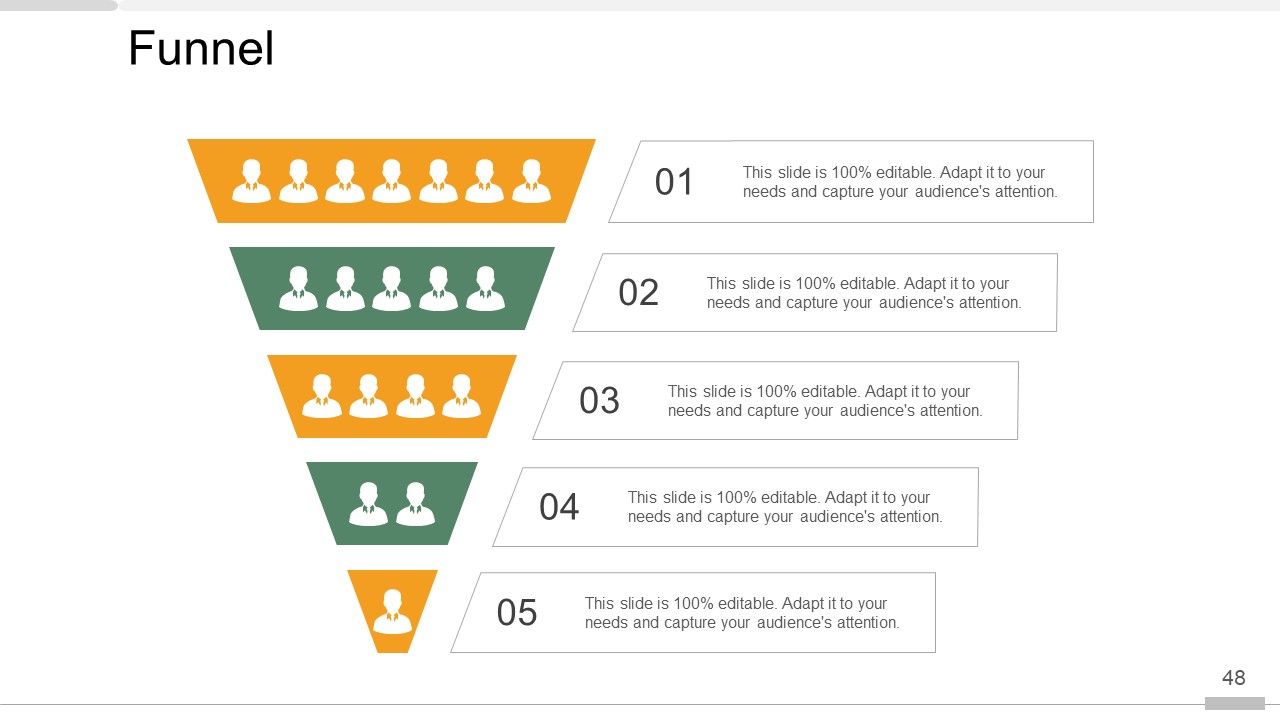Select the leftmost person icon in the top orange tier

click(251, 182)
